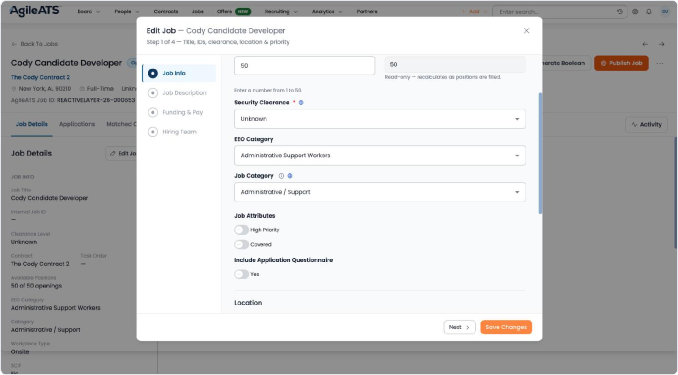Screen dimensions: 678x375
Task: Click the Job Description step circle icon
Action: tap(153, 93)
